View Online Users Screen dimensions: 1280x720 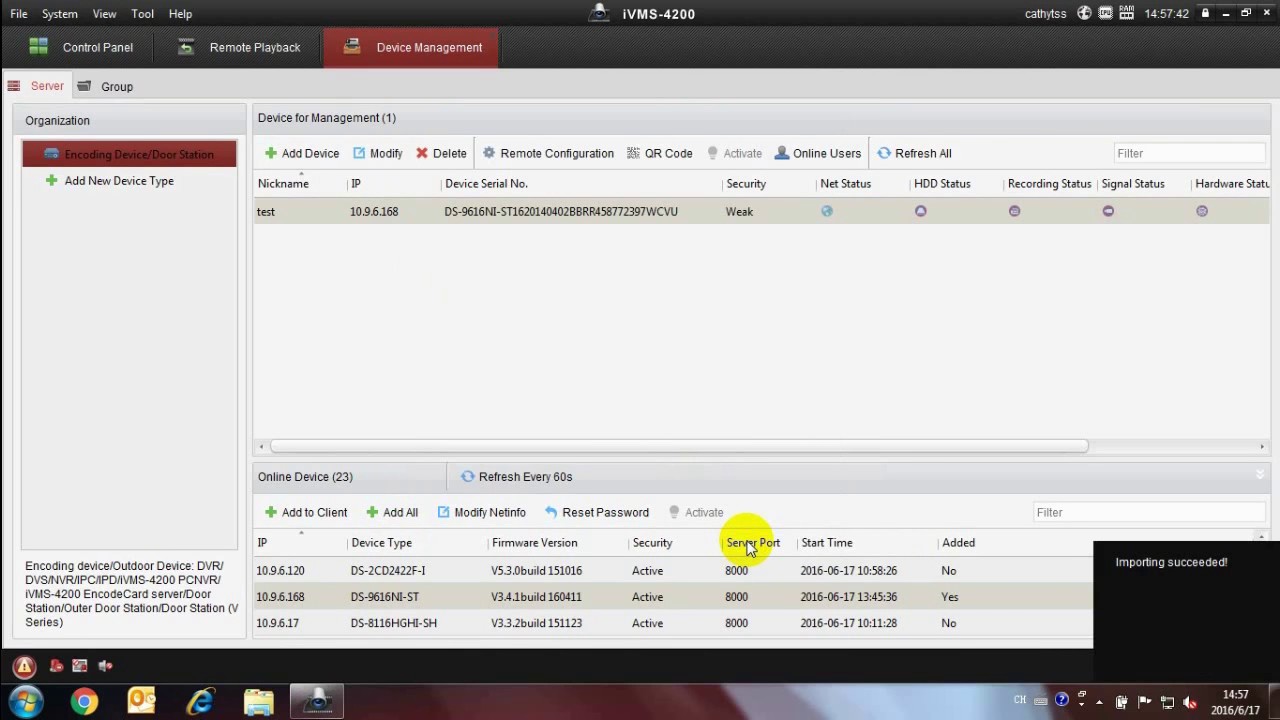(x=818, y=153)
